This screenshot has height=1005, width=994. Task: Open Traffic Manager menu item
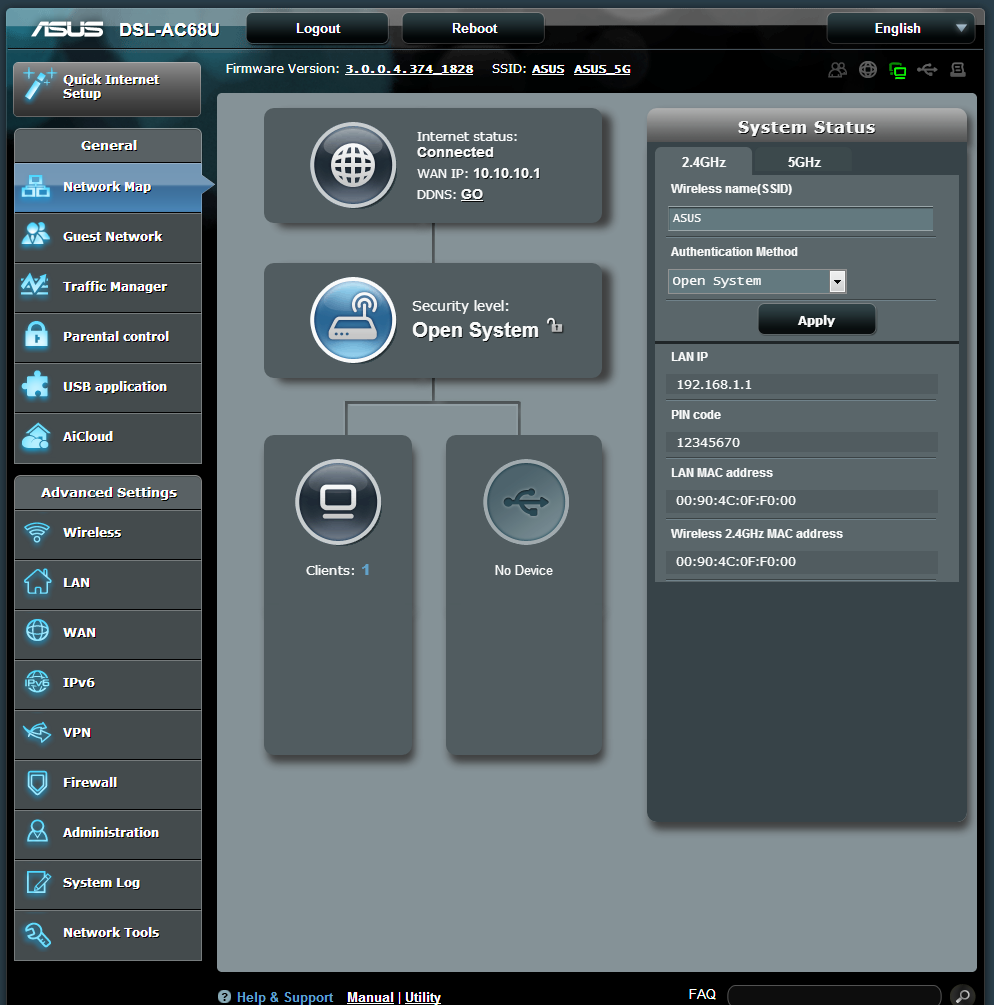(108, 287)
